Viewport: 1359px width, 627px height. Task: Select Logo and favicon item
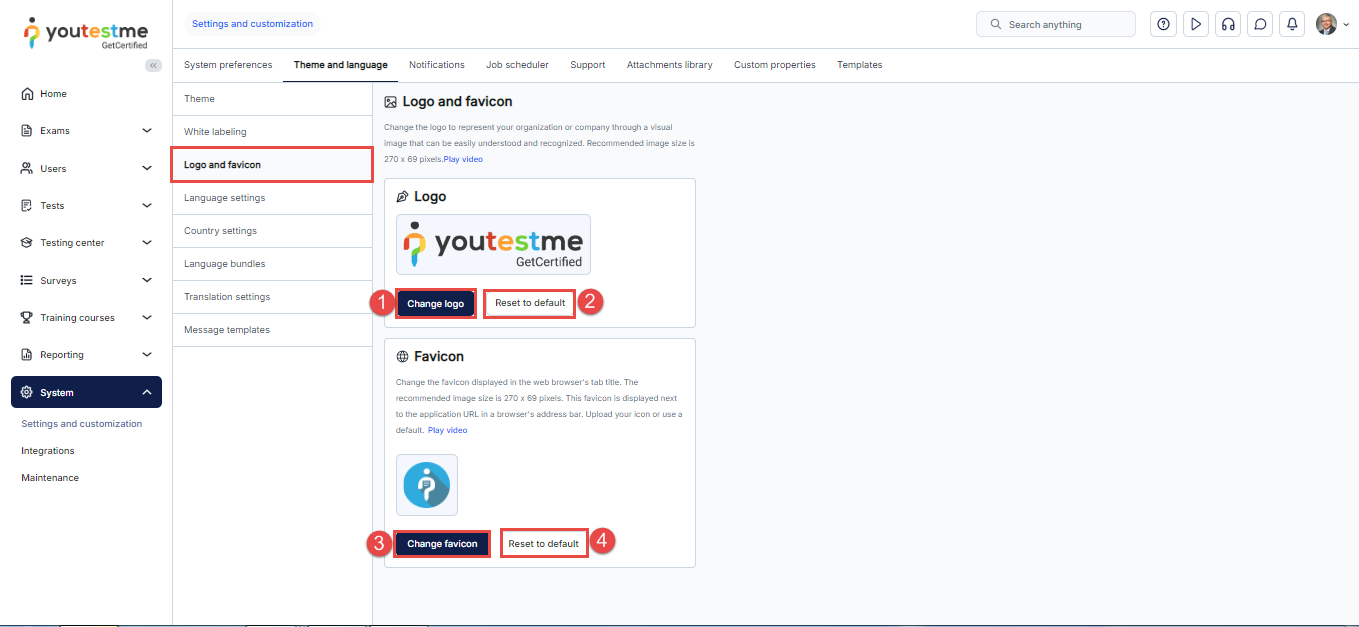pyautogui.click(x=272, y=165)
